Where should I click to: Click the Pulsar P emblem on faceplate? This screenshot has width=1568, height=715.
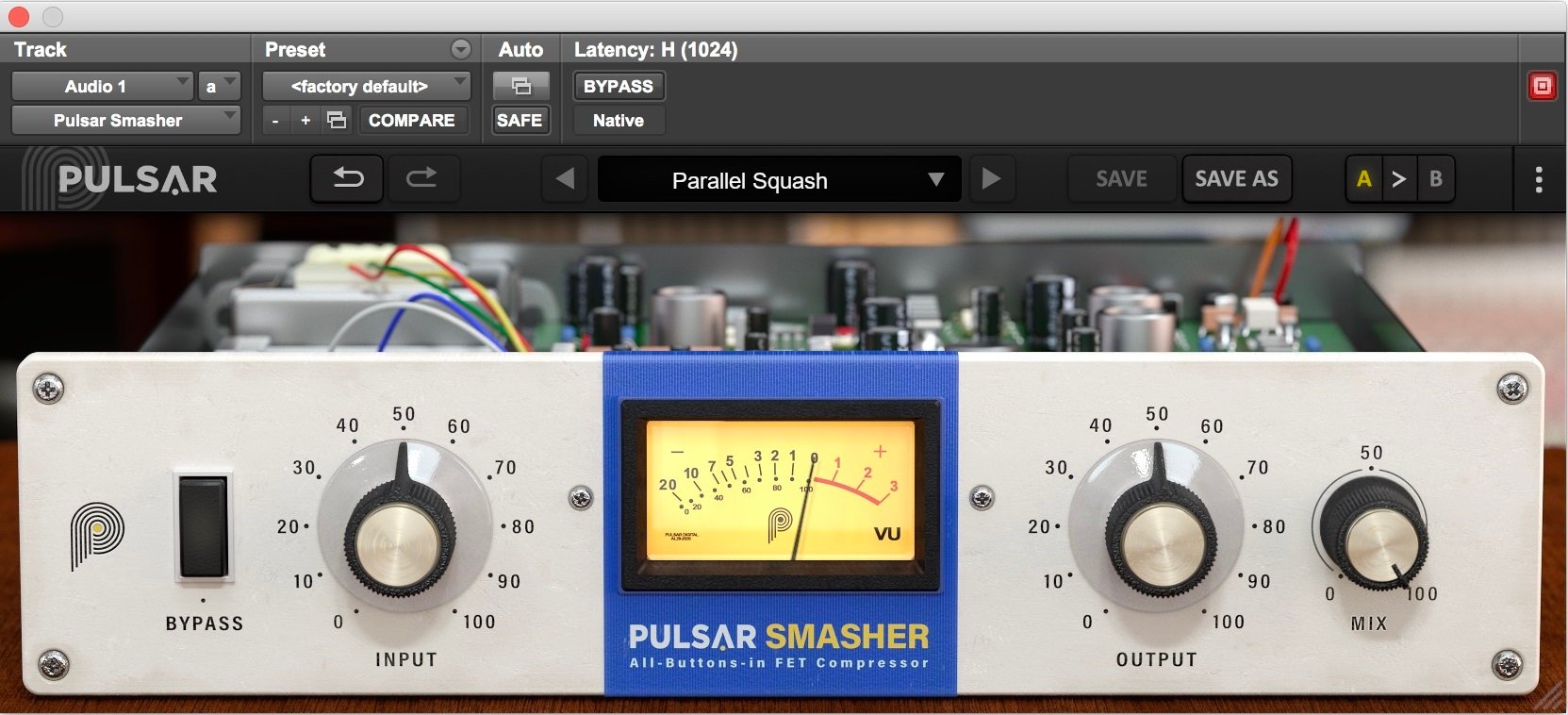point(96,535)
